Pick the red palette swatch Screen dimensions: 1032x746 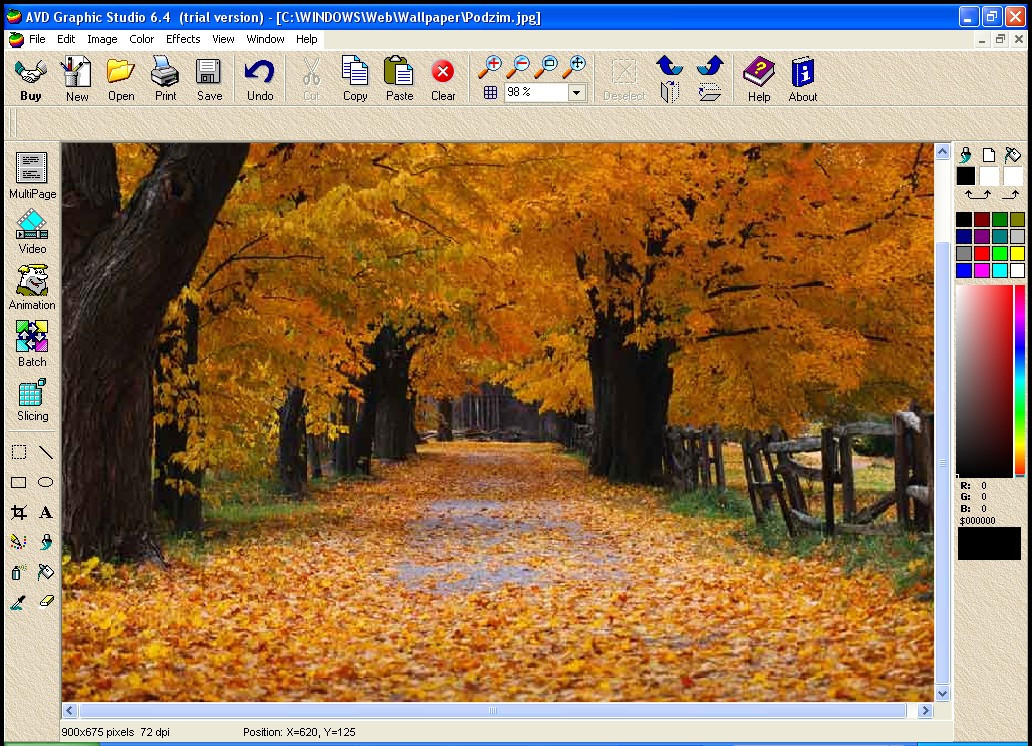click(982, 253)
